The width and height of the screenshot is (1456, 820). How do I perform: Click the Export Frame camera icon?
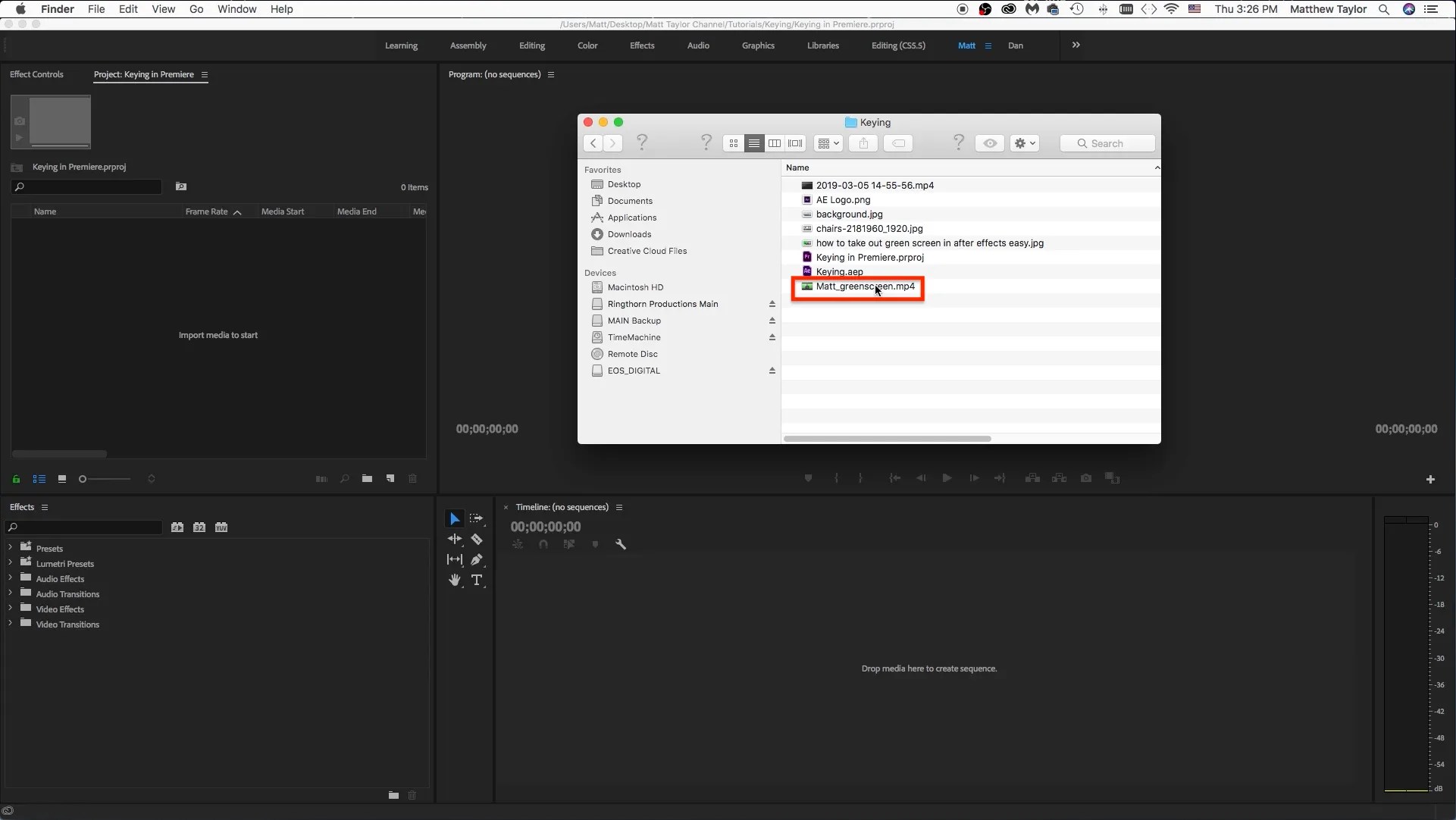click(1086, 478)
